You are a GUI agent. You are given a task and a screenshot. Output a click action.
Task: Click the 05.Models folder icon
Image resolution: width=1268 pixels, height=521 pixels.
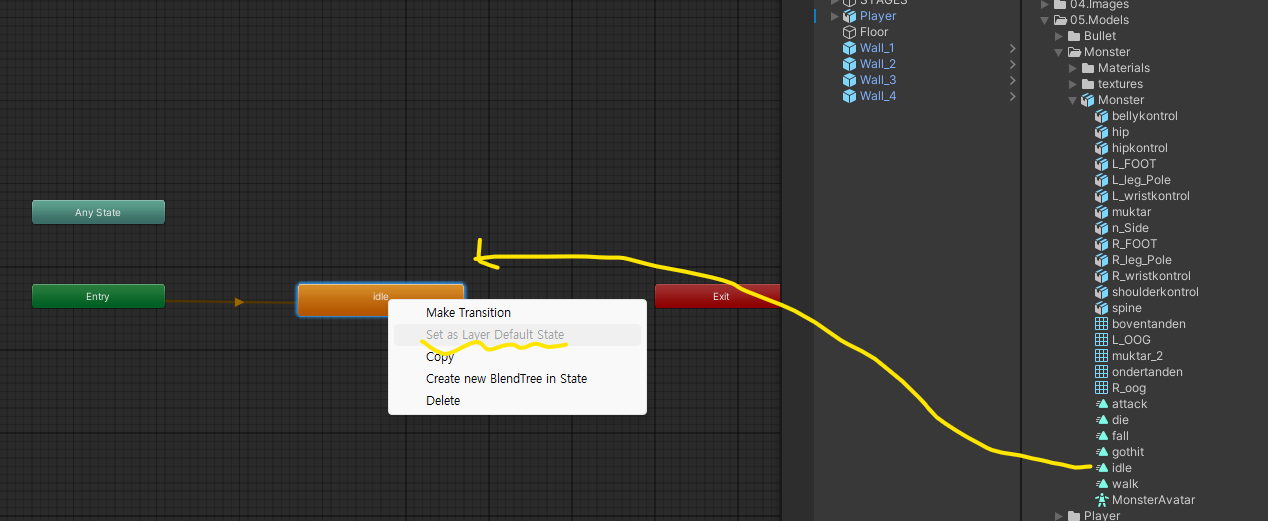(1060, 20)
